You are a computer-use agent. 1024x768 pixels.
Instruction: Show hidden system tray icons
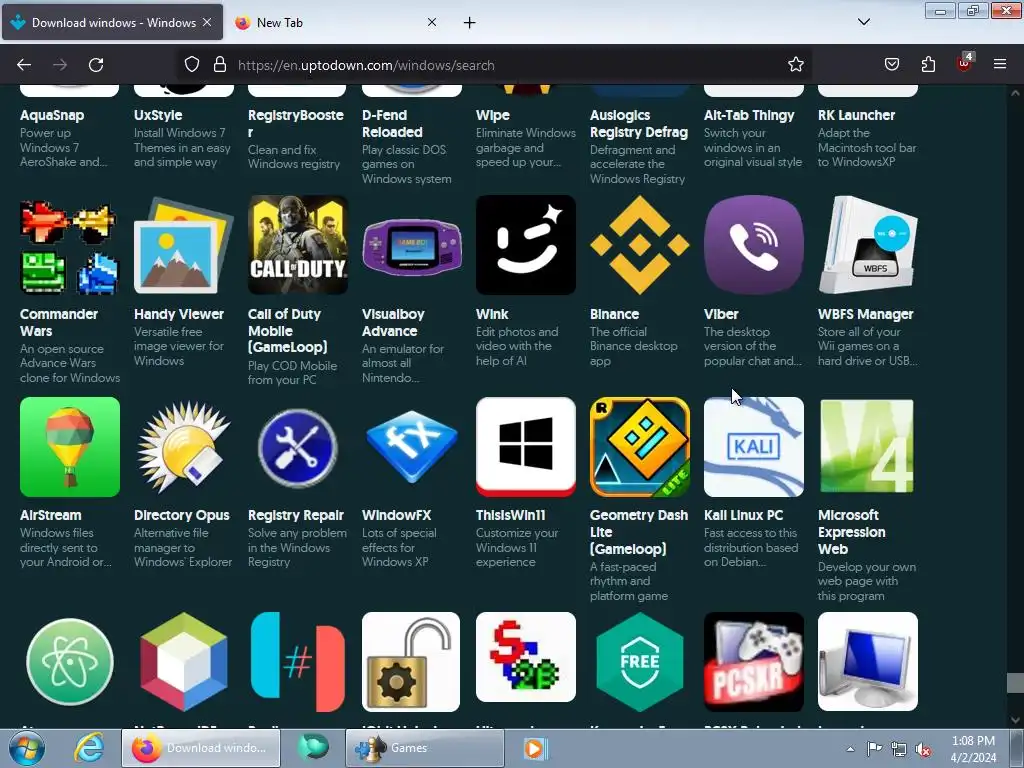(850, 749)
